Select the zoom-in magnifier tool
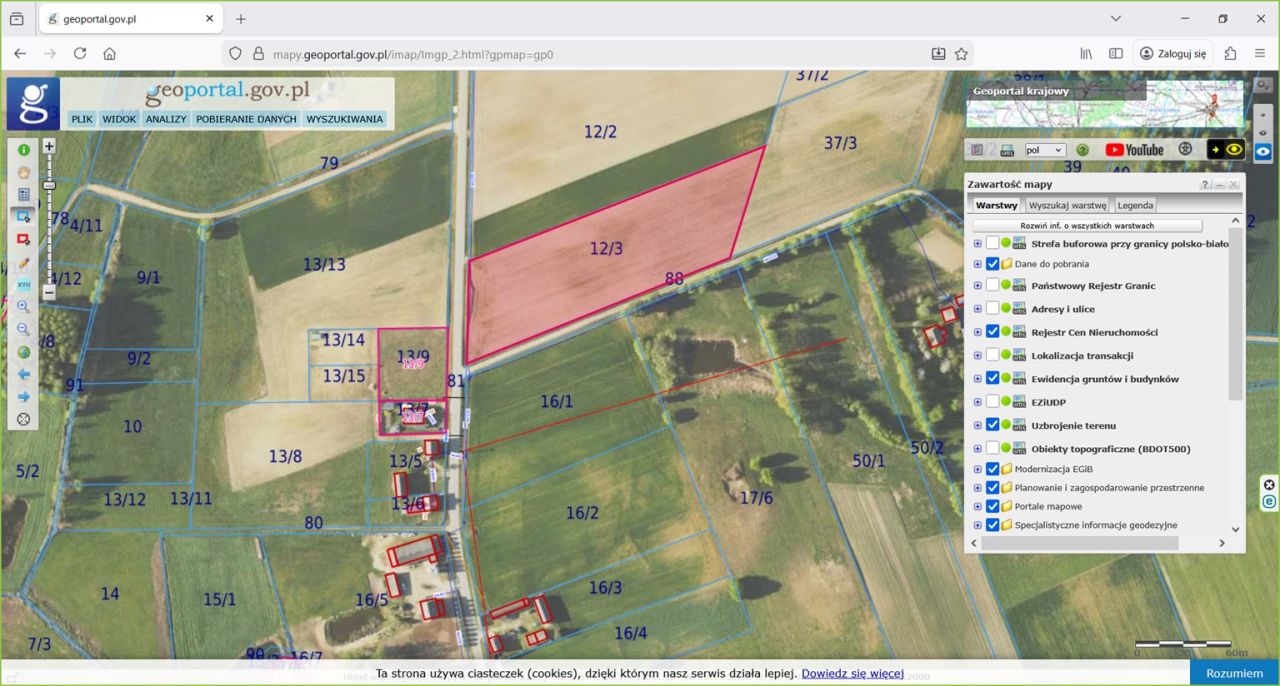The width and height of the screenshot is (1280, 686). (x=23, y=307)
